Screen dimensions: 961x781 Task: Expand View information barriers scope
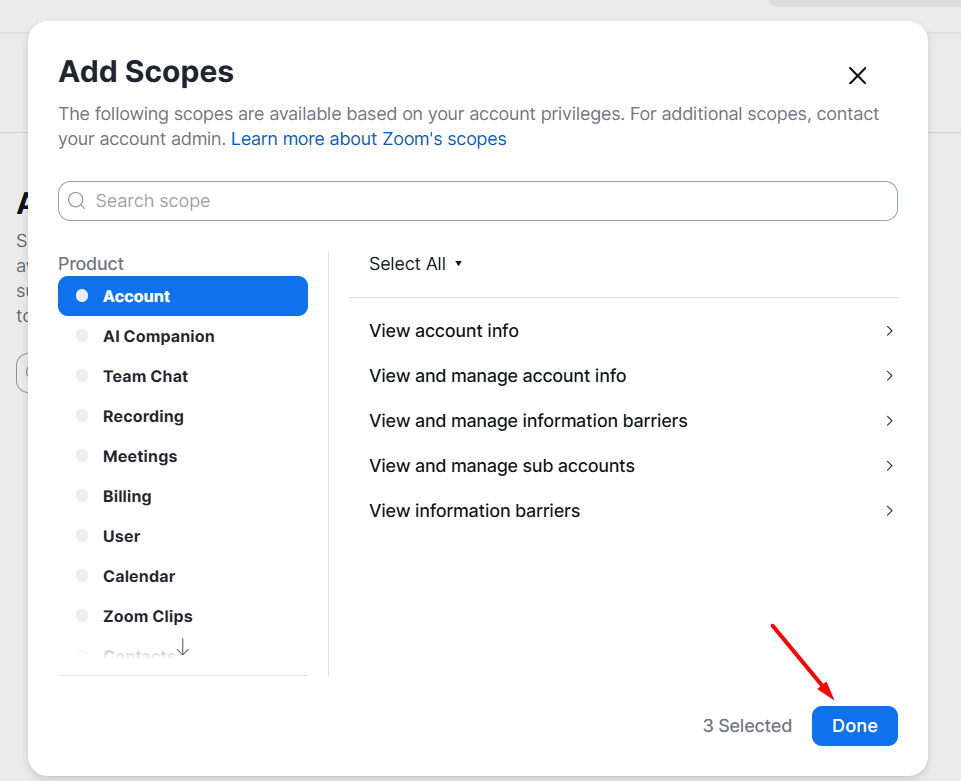point(889,511)
